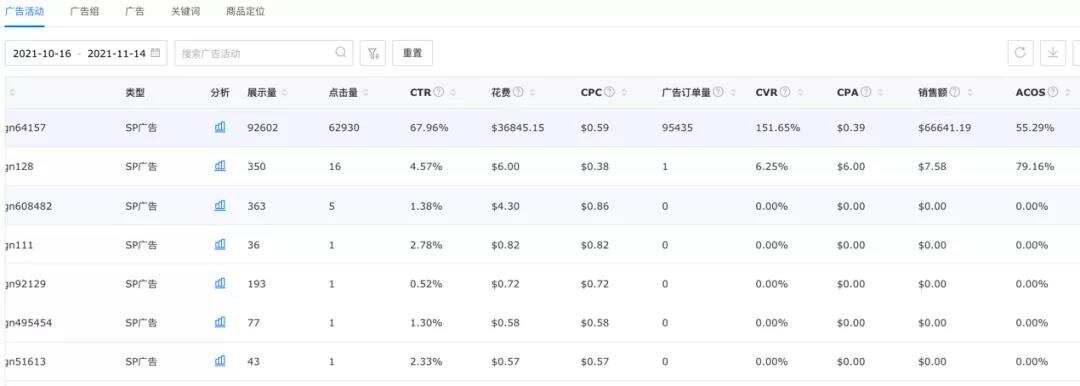The image size is (1080, 386).
Task: Open analysis chart for campaign n111
Action: tap(220, 244)
